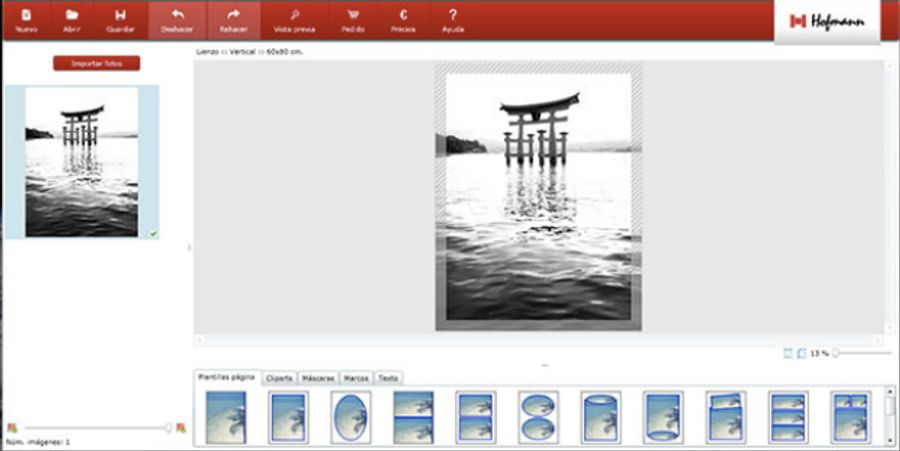Click the Pedido shopping cart icon
The image size is (900, 451).
pyautogui.click(x=352, y=19)
